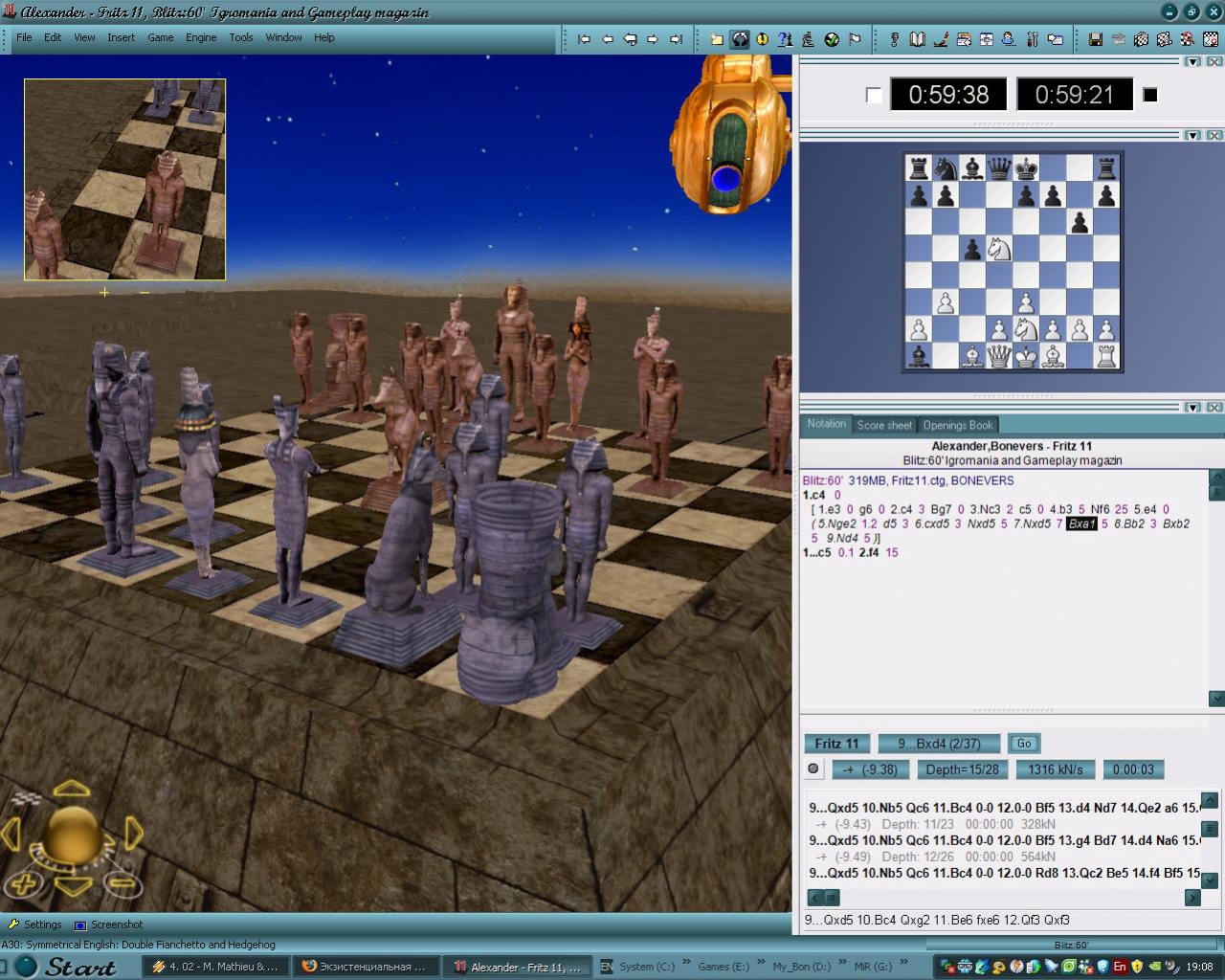Open the hint question-mark icon
Image resolution: width=1225 pixels, height=980 pixels.
coord(786,39)
